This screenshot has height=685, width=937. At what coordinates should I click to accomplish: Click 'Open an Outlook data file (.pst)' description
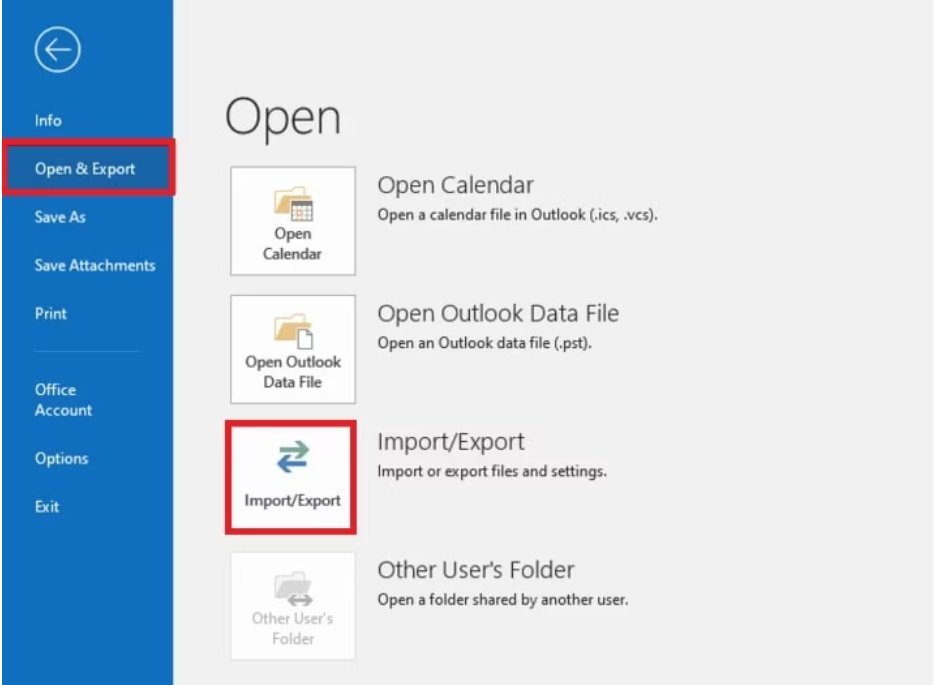coord(483,343)
